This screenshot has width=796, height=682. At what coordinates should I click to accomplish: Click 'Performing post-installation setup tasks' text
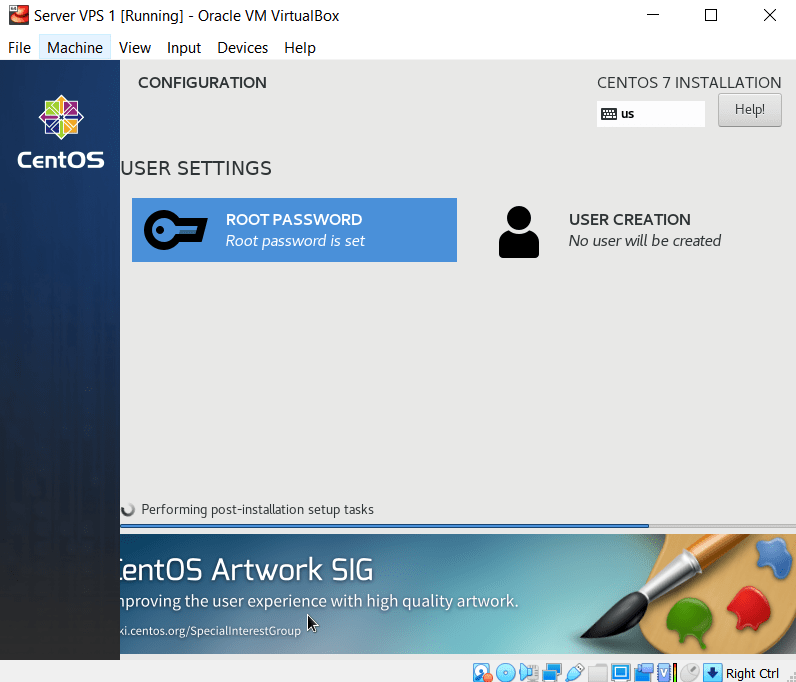point(257,509)
